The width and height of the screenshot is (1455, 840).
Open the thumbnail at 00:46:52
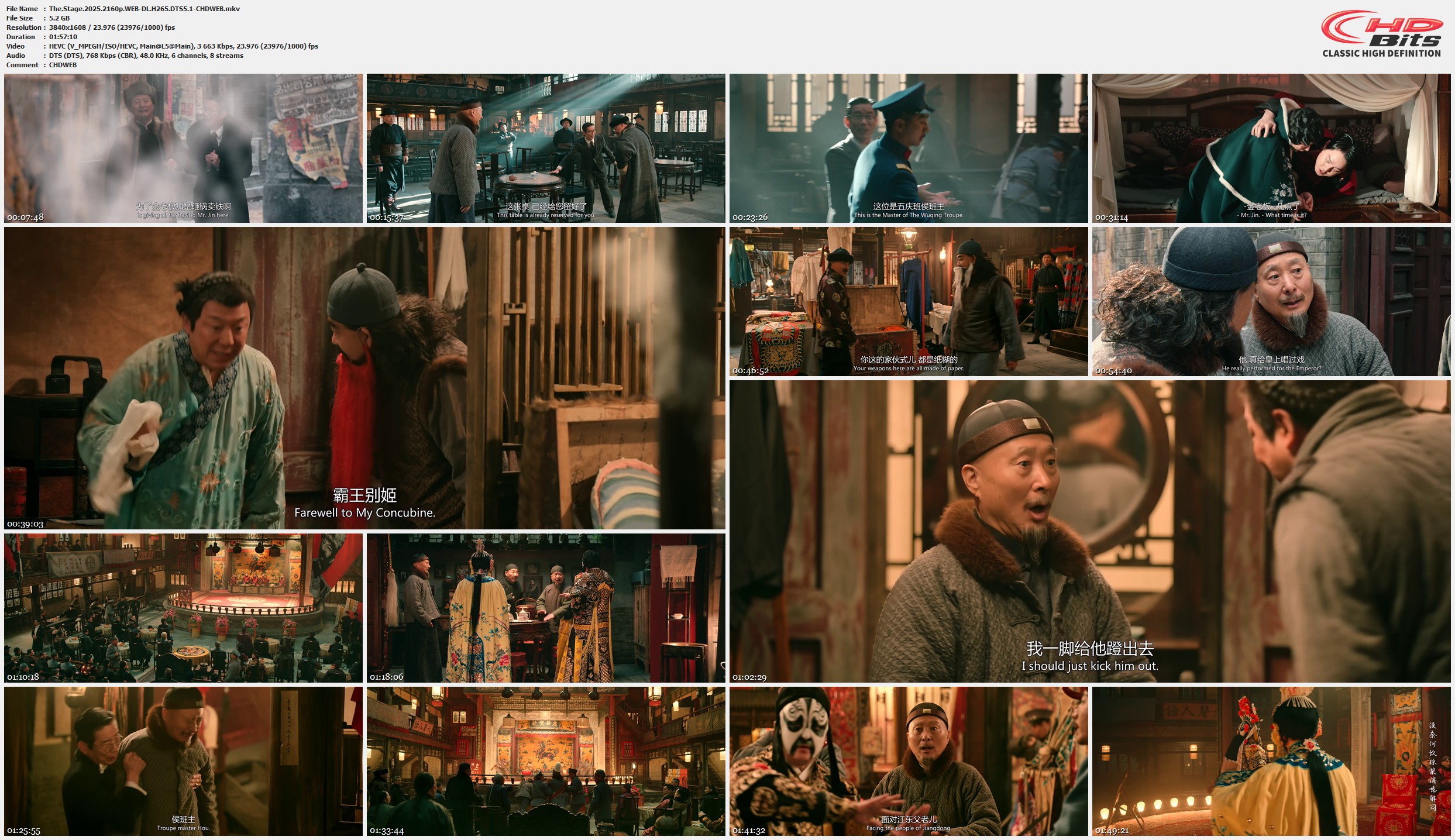(x=909, y=301)
